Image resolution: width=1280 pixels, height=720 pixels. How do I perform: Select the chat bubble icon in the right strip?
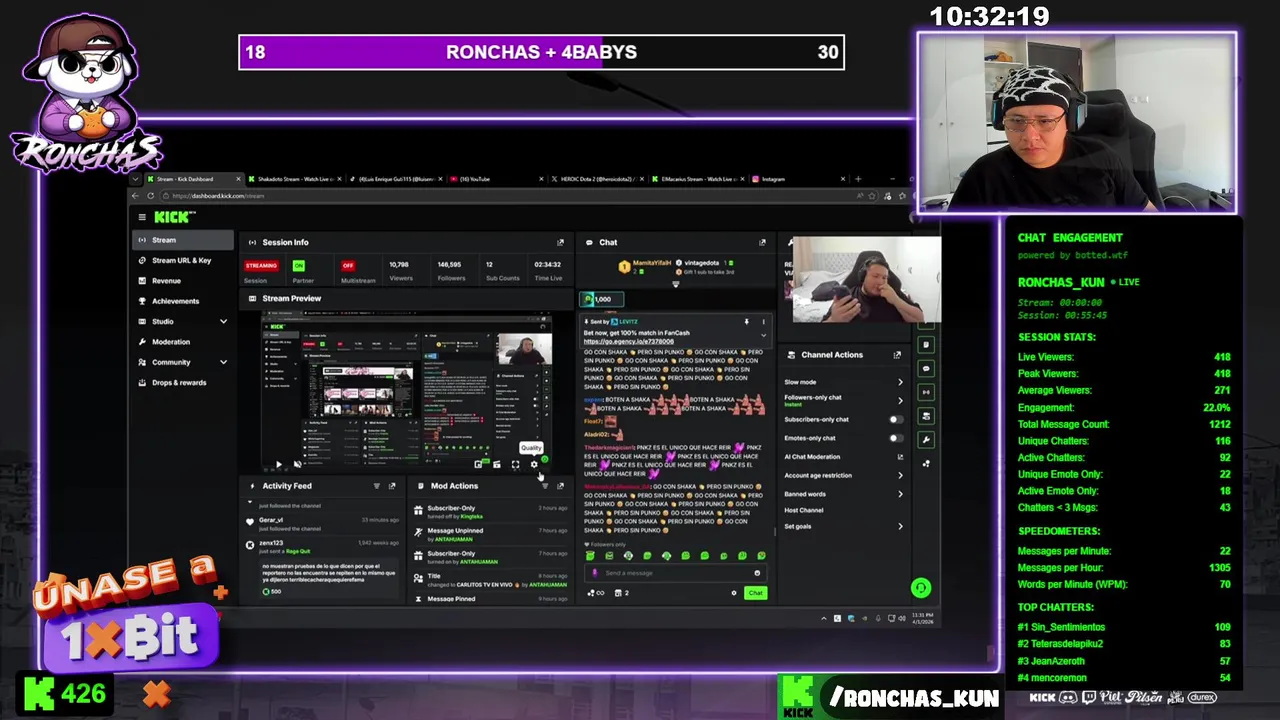926,368
